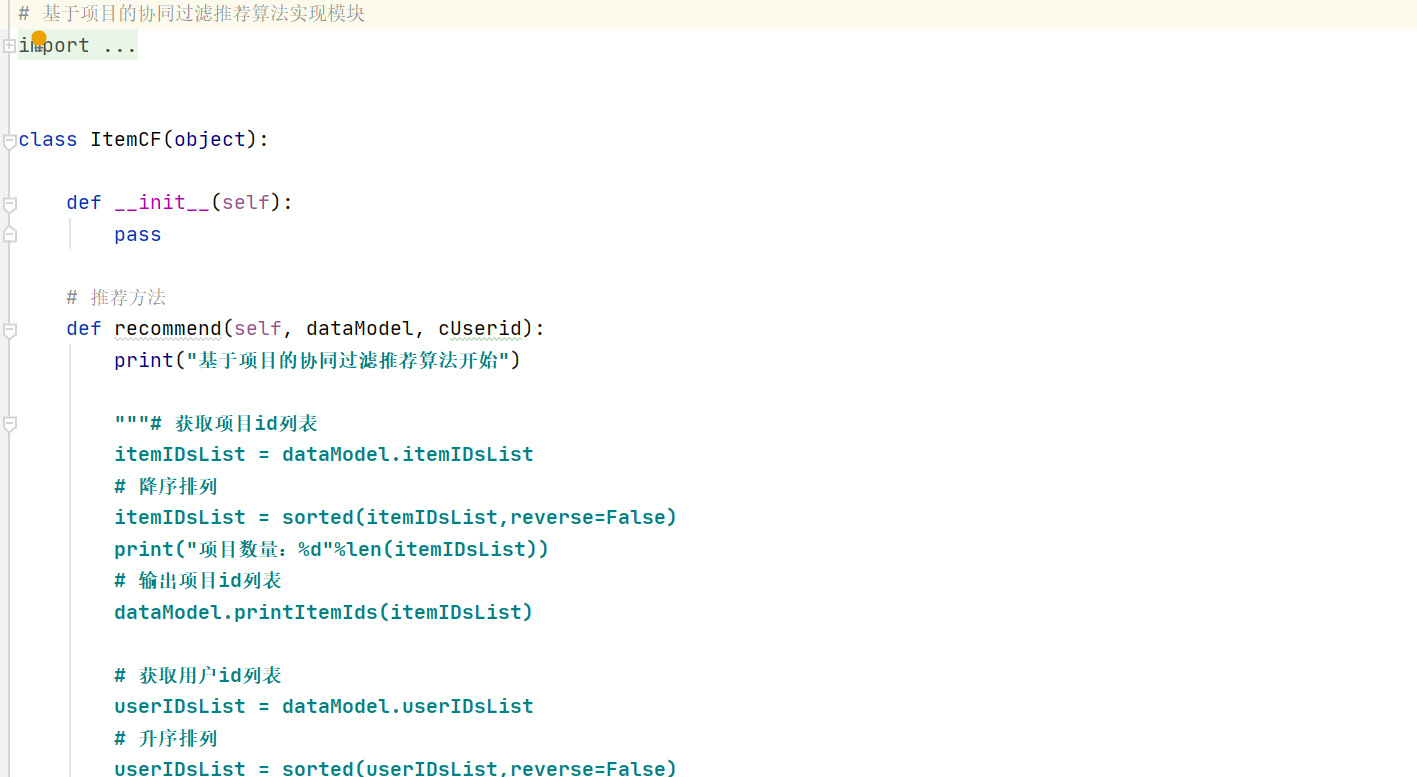
Task: Click the pass keyword
Action: pyautogui.click(x=138, y=235)
